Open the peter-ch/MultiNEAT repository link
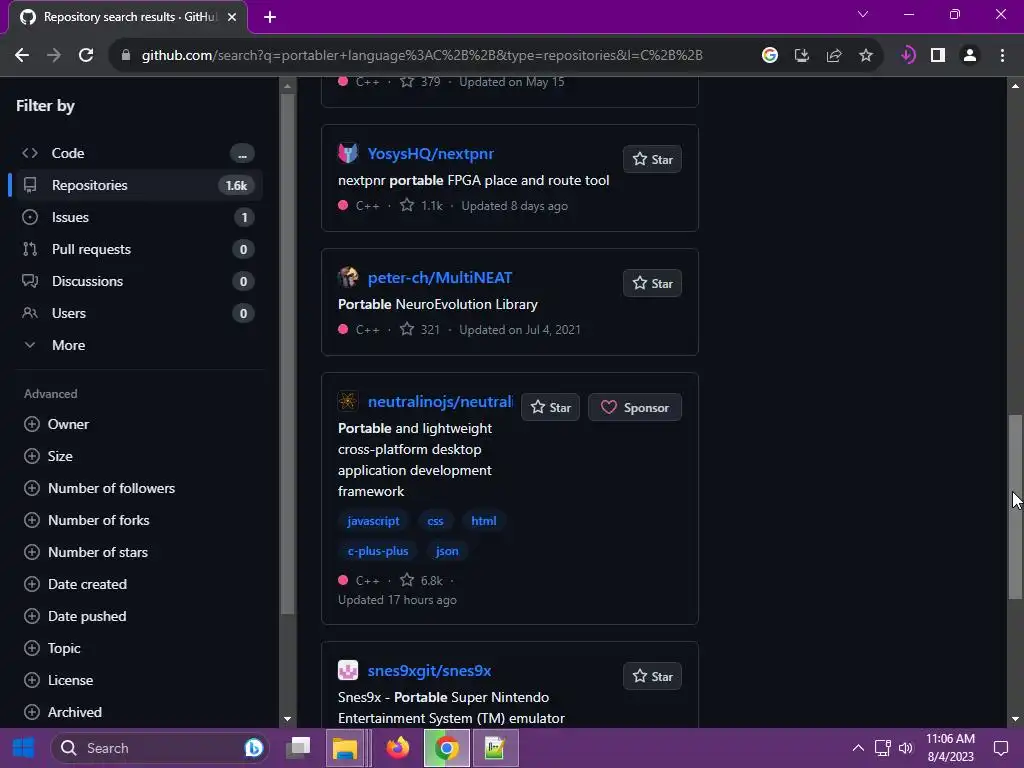This screenshot has height=768, width=1024. click(x=440, y=278)
